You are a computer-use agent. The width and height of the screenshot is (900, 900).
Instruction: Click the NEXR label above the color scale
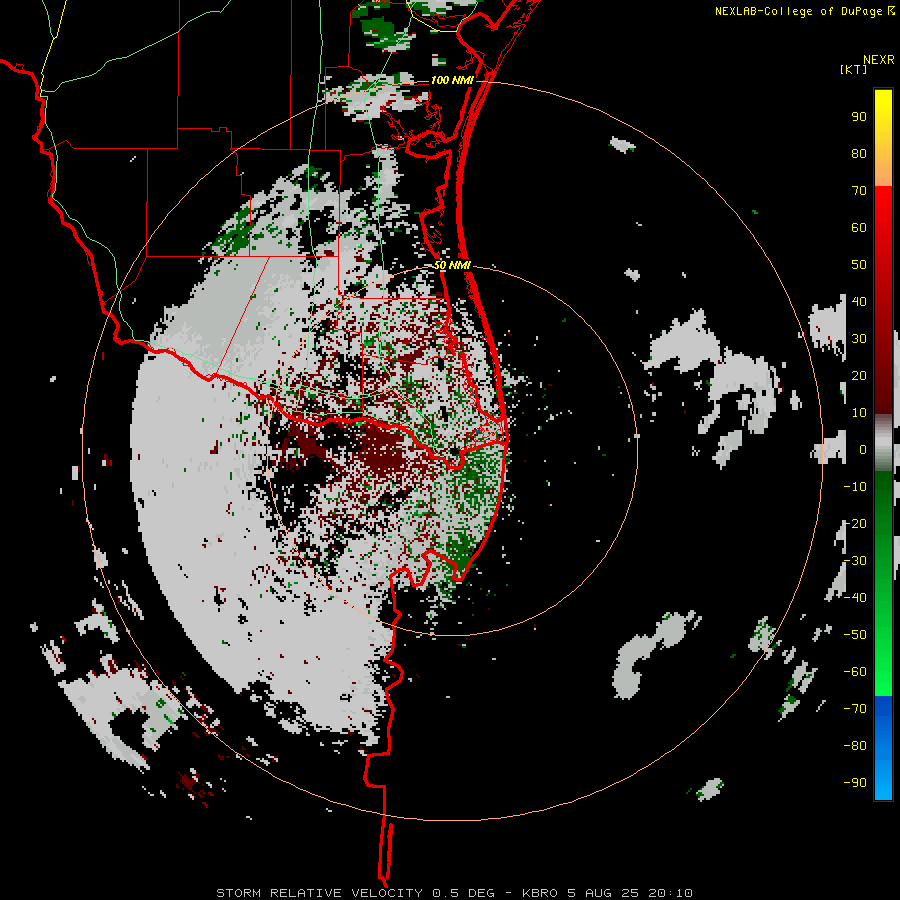(x=879, y=60)
